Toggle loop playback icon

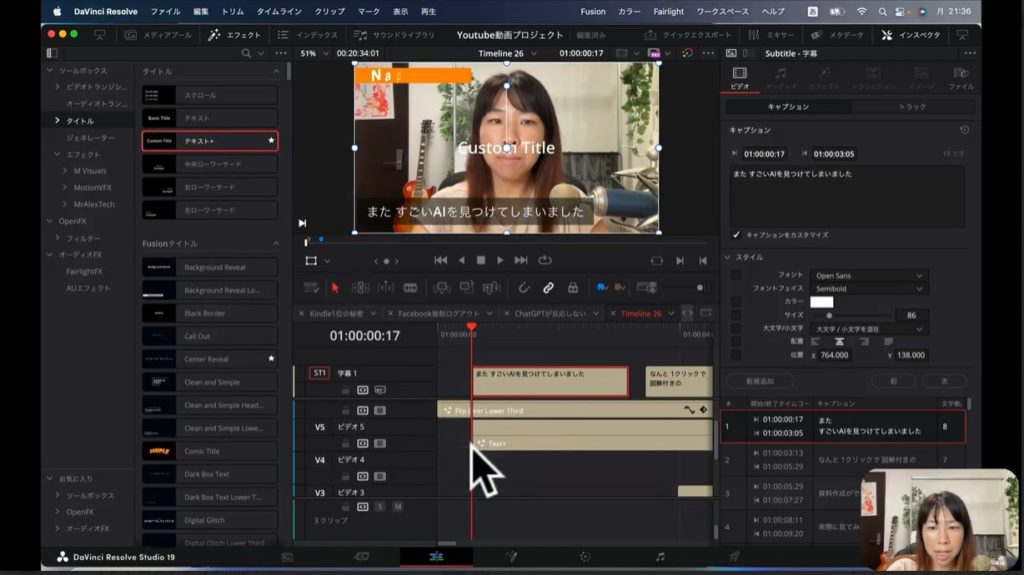pos(545,260)
